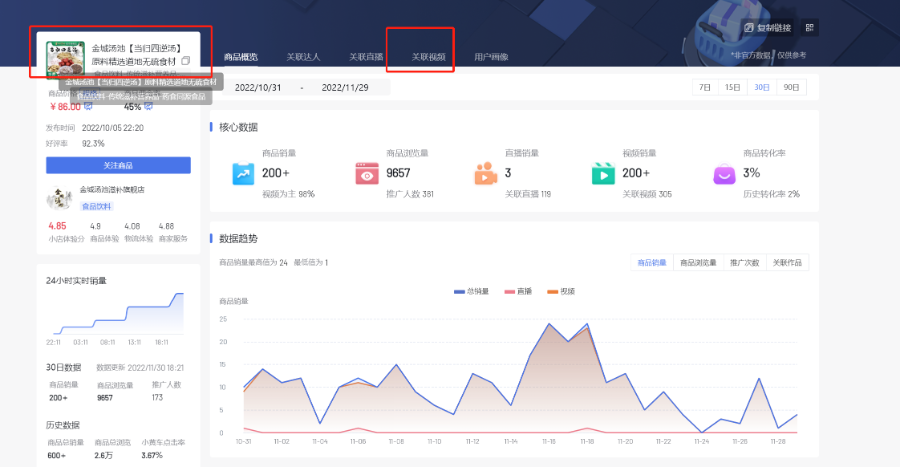
Task: Click the 商品转化率 shopping bag icon
Action: click(x=724, y=173)
